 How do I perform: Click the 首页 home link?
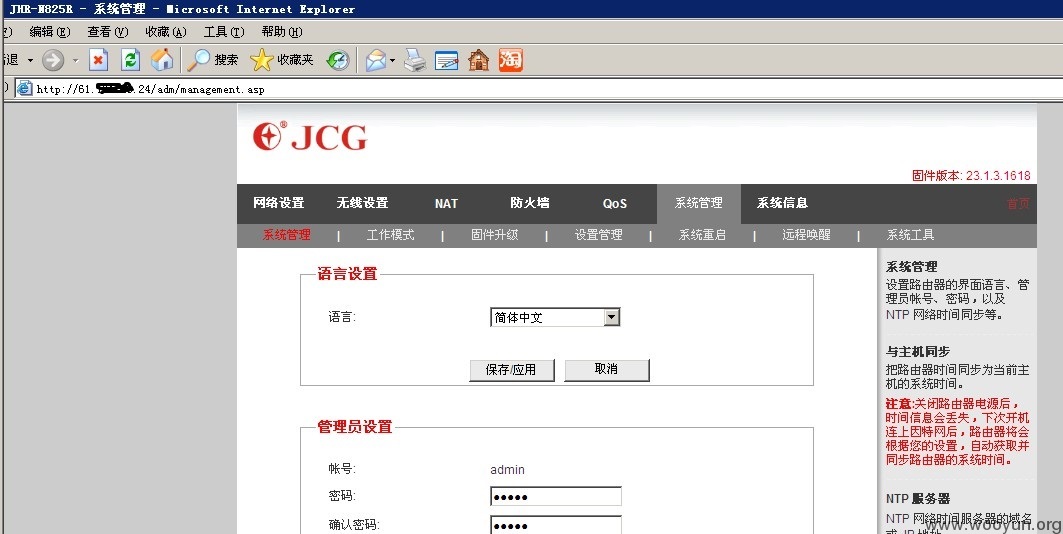click(1018, 203)
